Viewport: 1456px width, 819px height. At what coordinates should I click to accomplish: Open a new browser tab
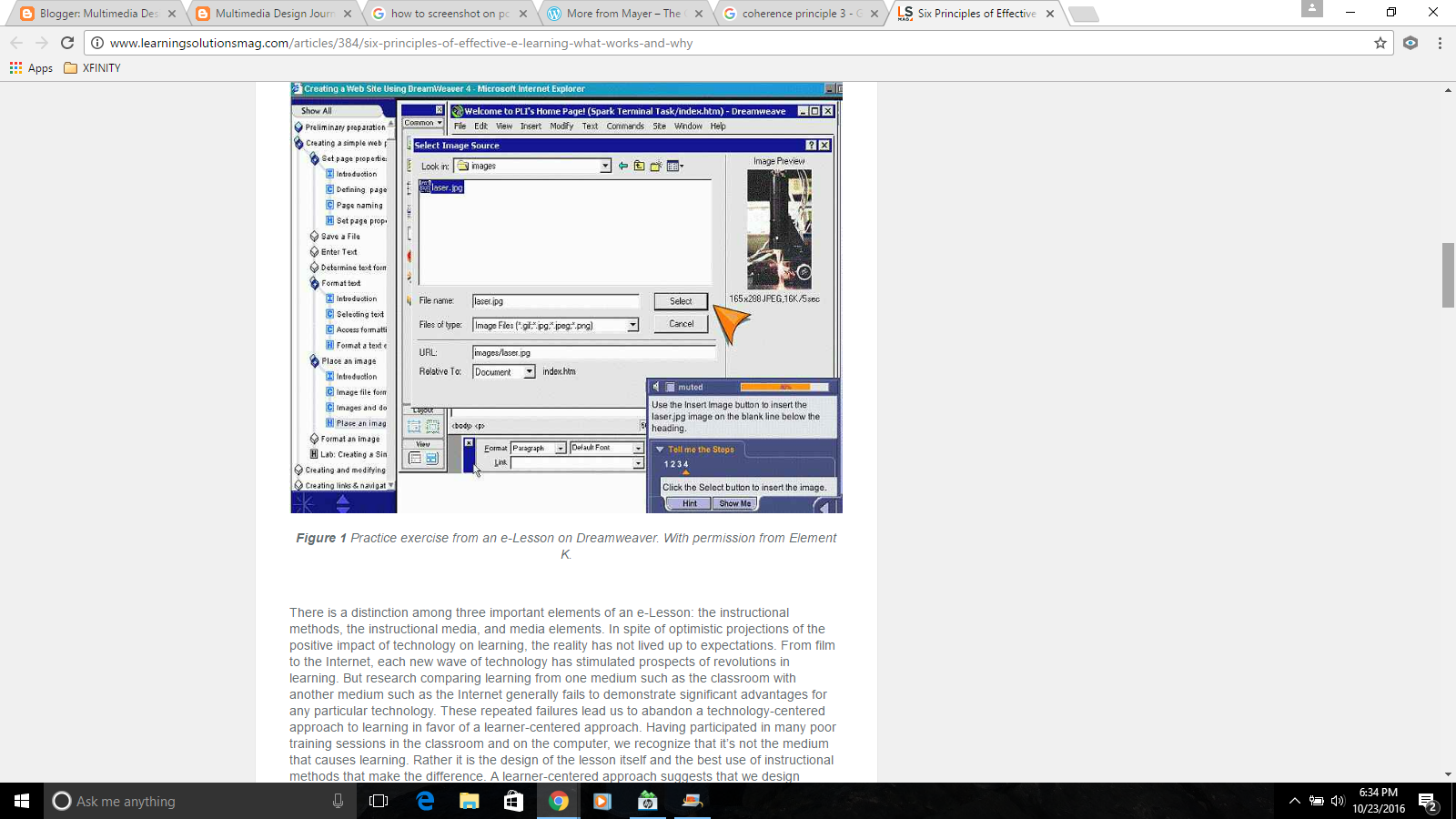(1083, 14)
